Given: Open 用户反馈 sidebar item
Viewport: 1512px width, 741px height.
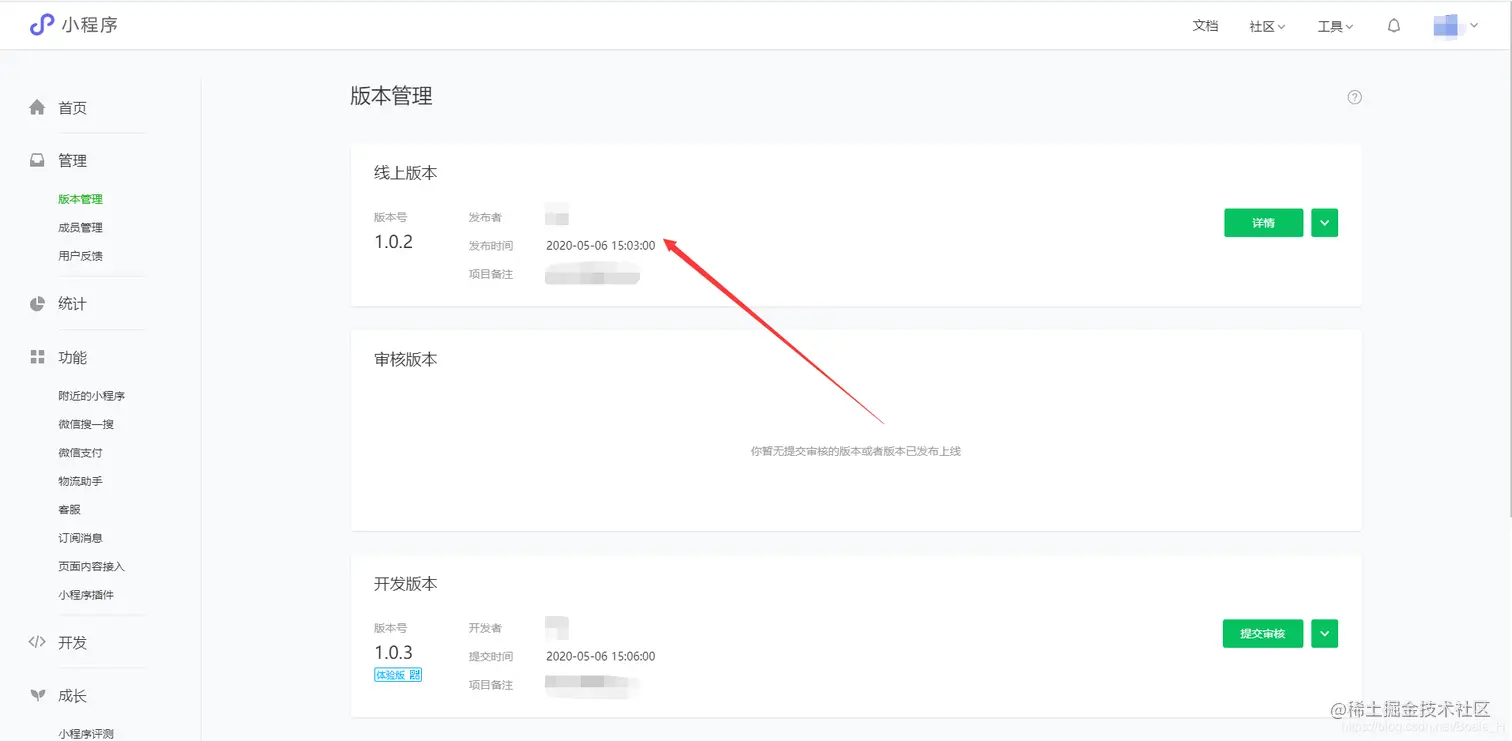Looking at the screenshot, I should click(80, 255).
